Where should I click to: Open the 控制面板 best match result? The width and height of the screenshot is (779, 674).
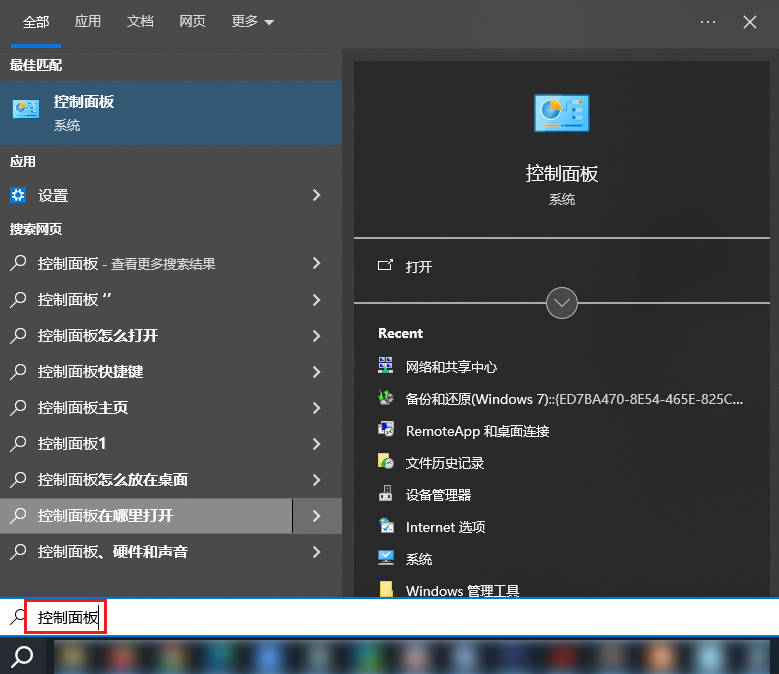click(x=171, y=113)
